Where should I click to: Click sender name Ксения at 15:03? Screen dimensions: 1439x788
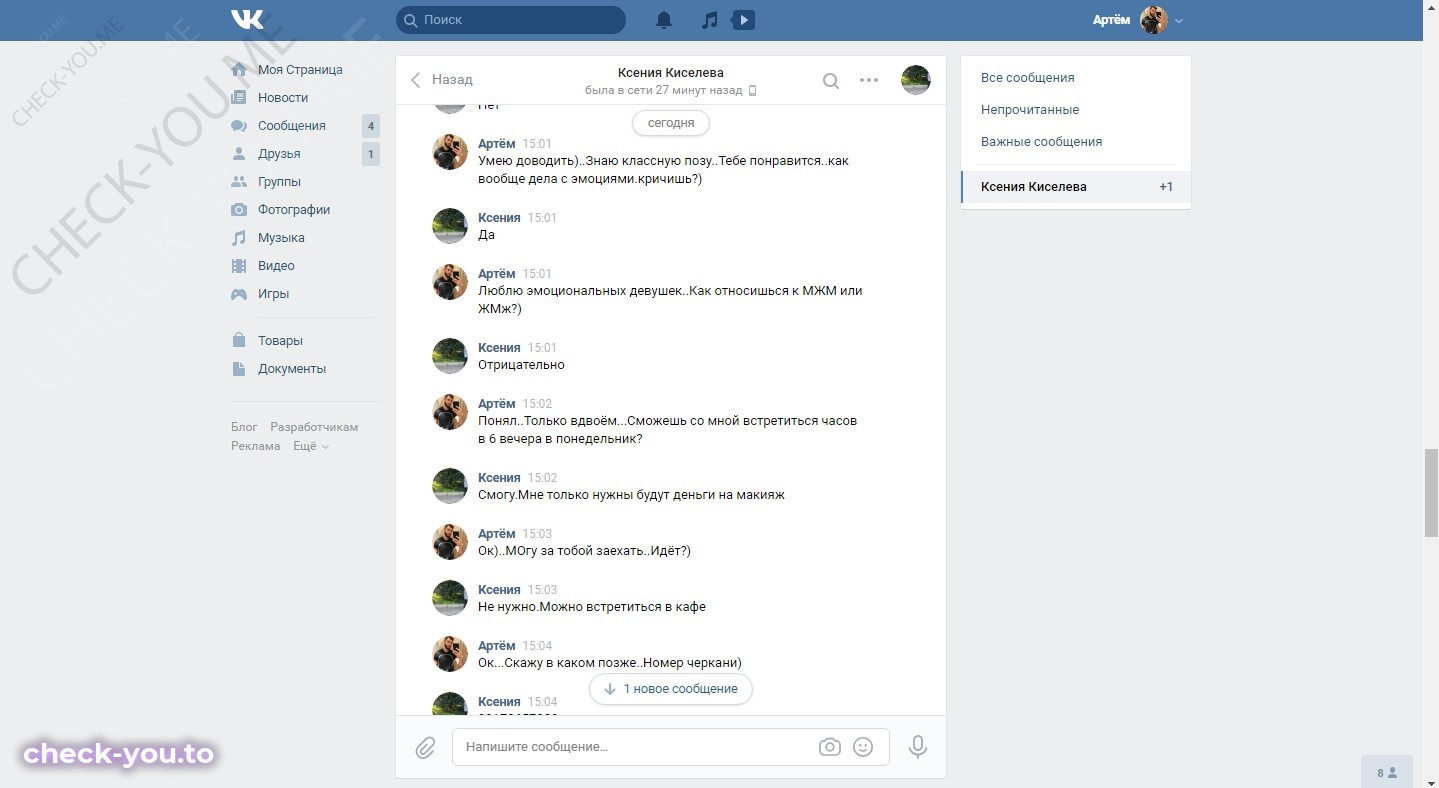click(499, 590)
